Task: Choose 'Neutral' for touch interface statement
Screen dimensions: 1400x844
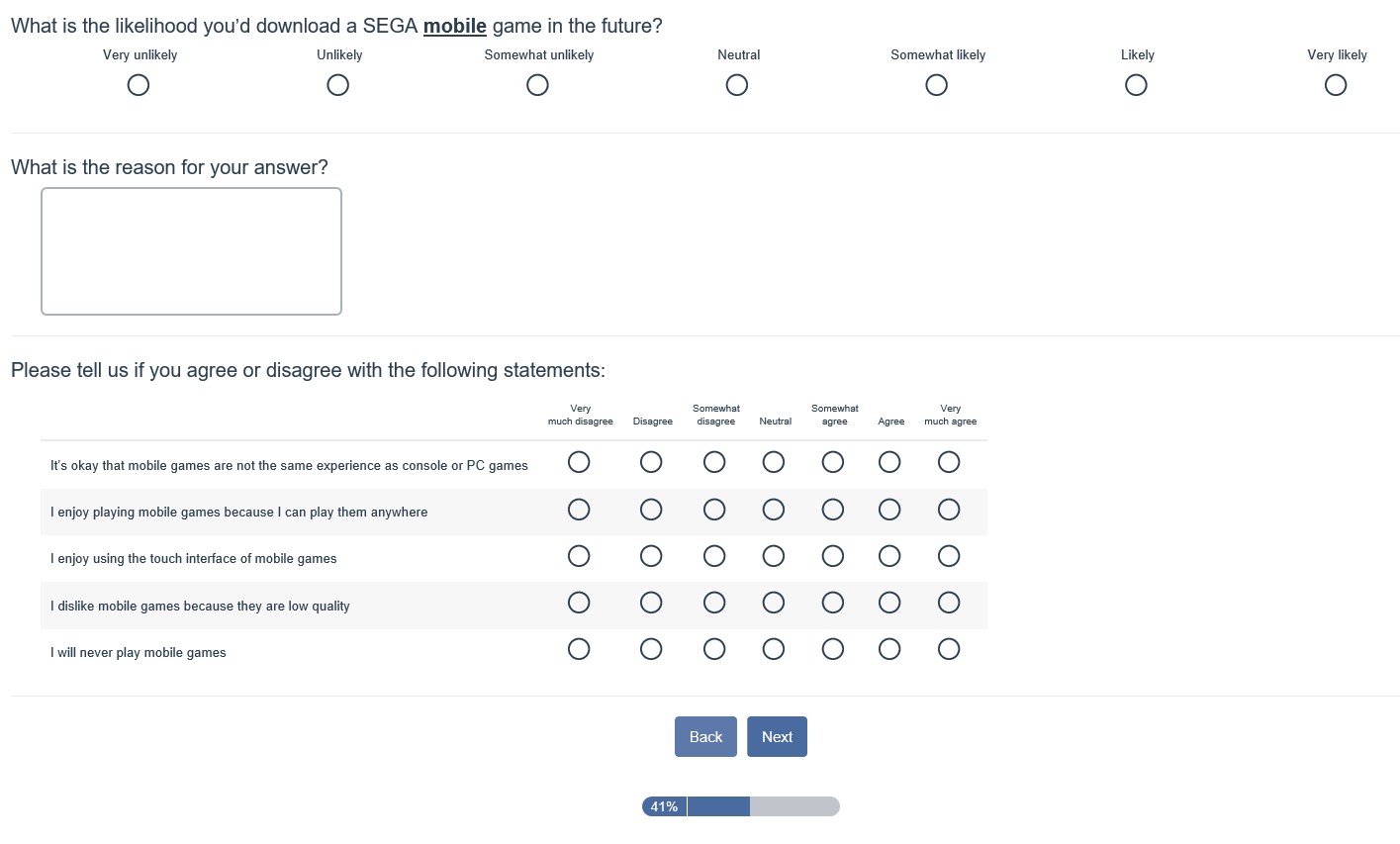Action: tap(774, 556)
